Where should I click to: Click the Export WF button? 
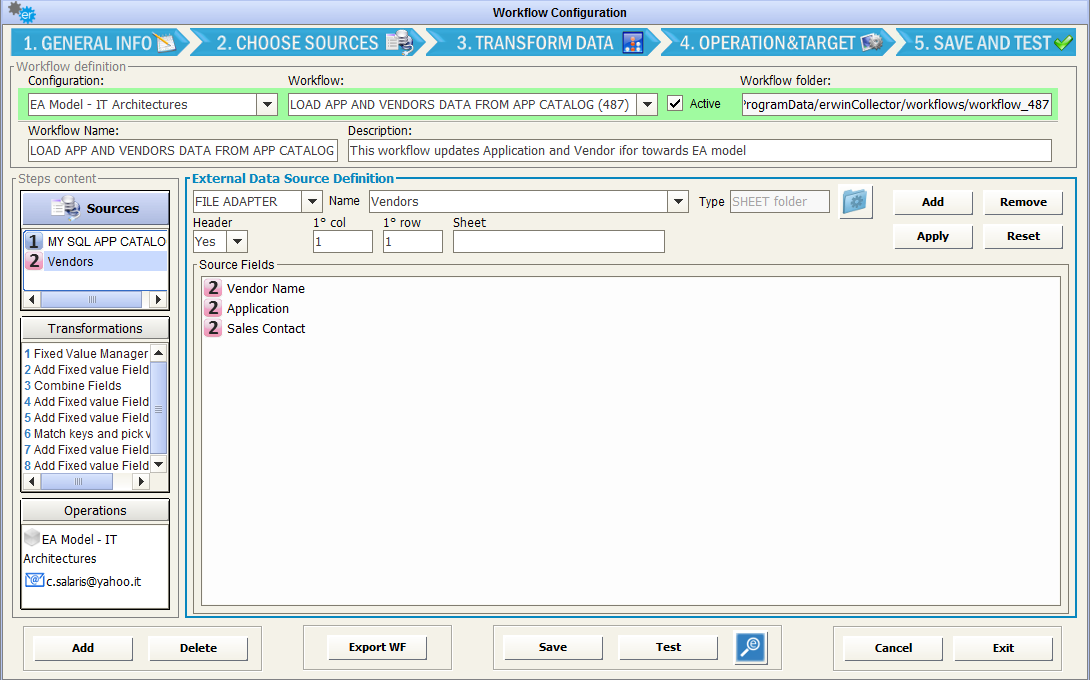[377, 647]
